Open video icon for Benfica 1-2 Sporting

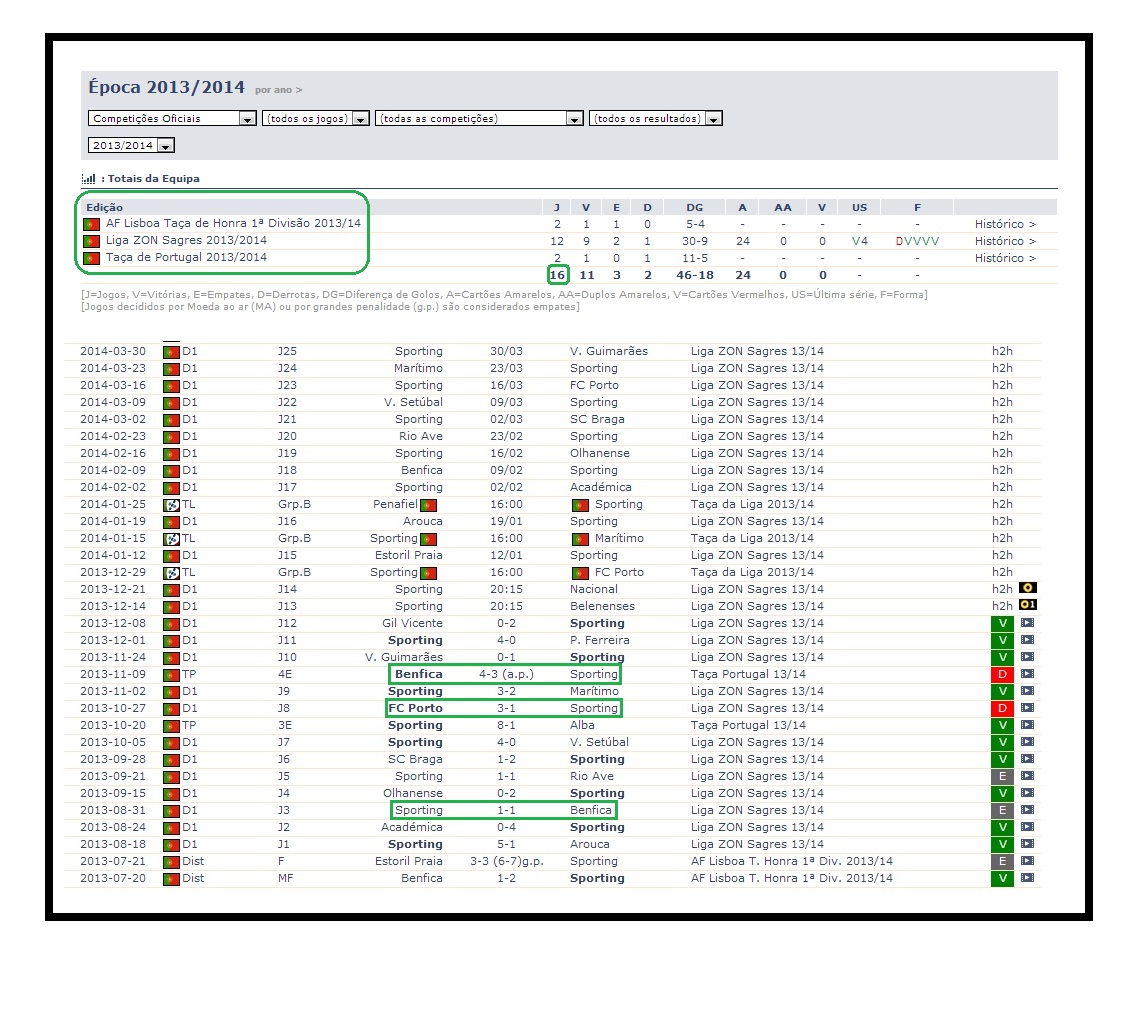pyautogui.click(x=1027, y=878)
